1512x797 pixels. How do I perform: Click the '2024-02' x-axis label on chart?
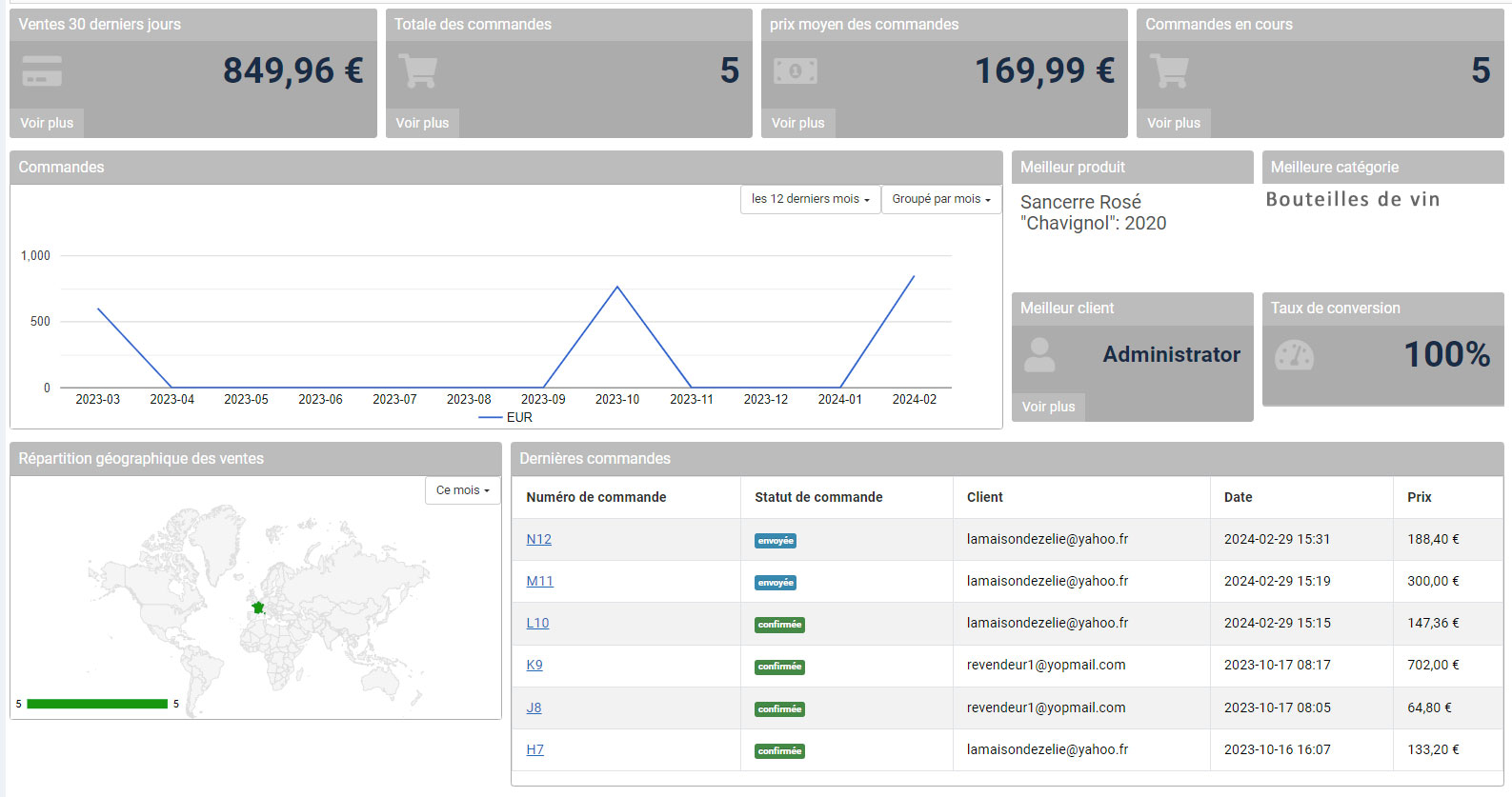[914, 399]
